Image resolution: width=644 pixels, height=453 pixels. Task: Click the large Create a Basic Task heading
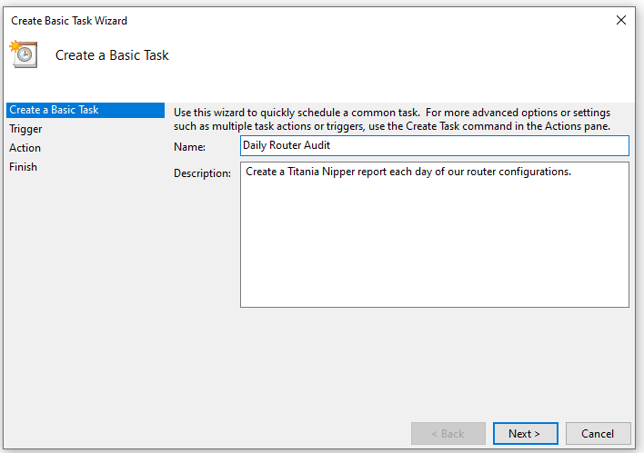pyautogui.click(x=112, y=55)
